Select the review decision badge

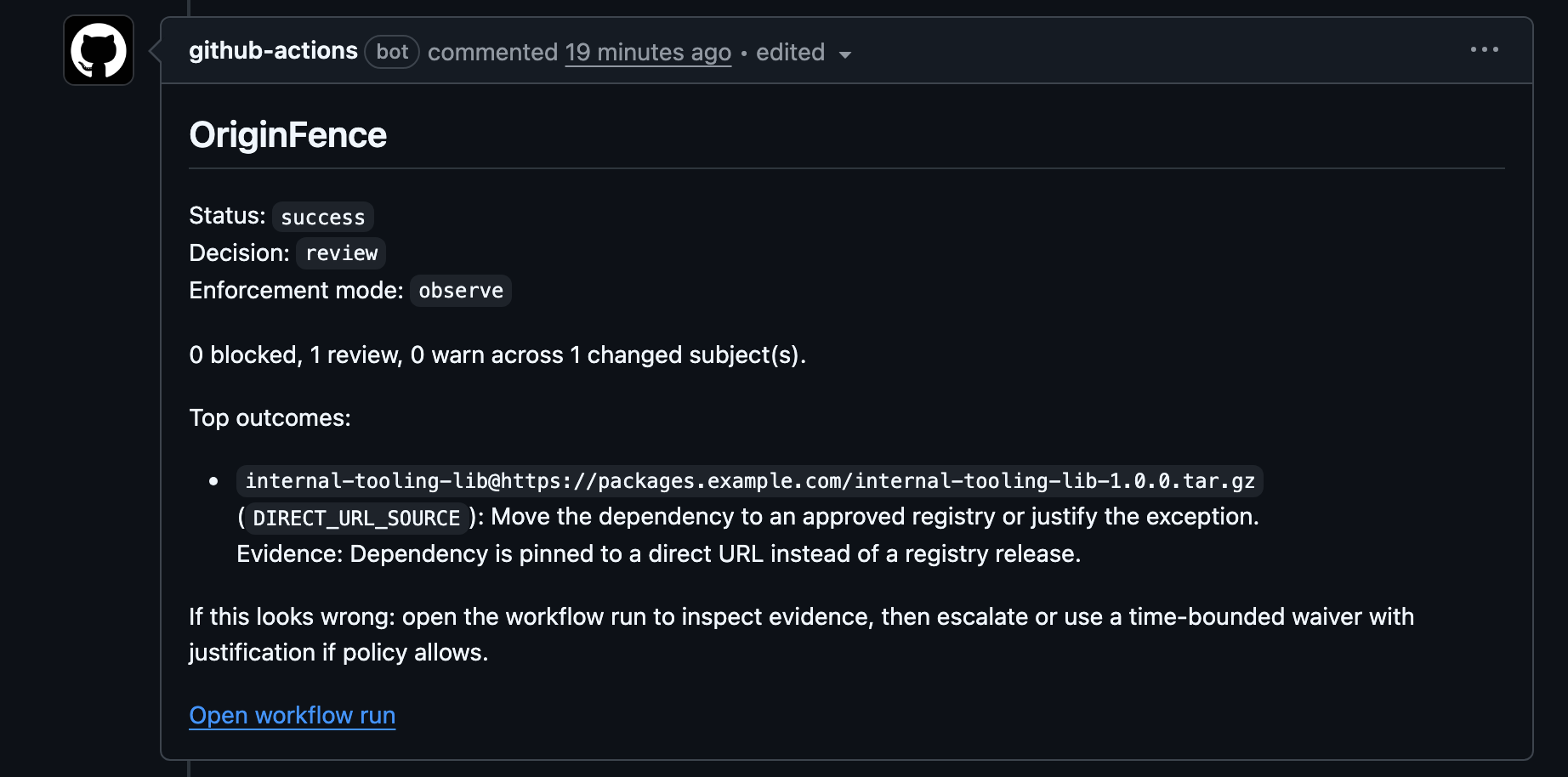click(x=340, y=252)
